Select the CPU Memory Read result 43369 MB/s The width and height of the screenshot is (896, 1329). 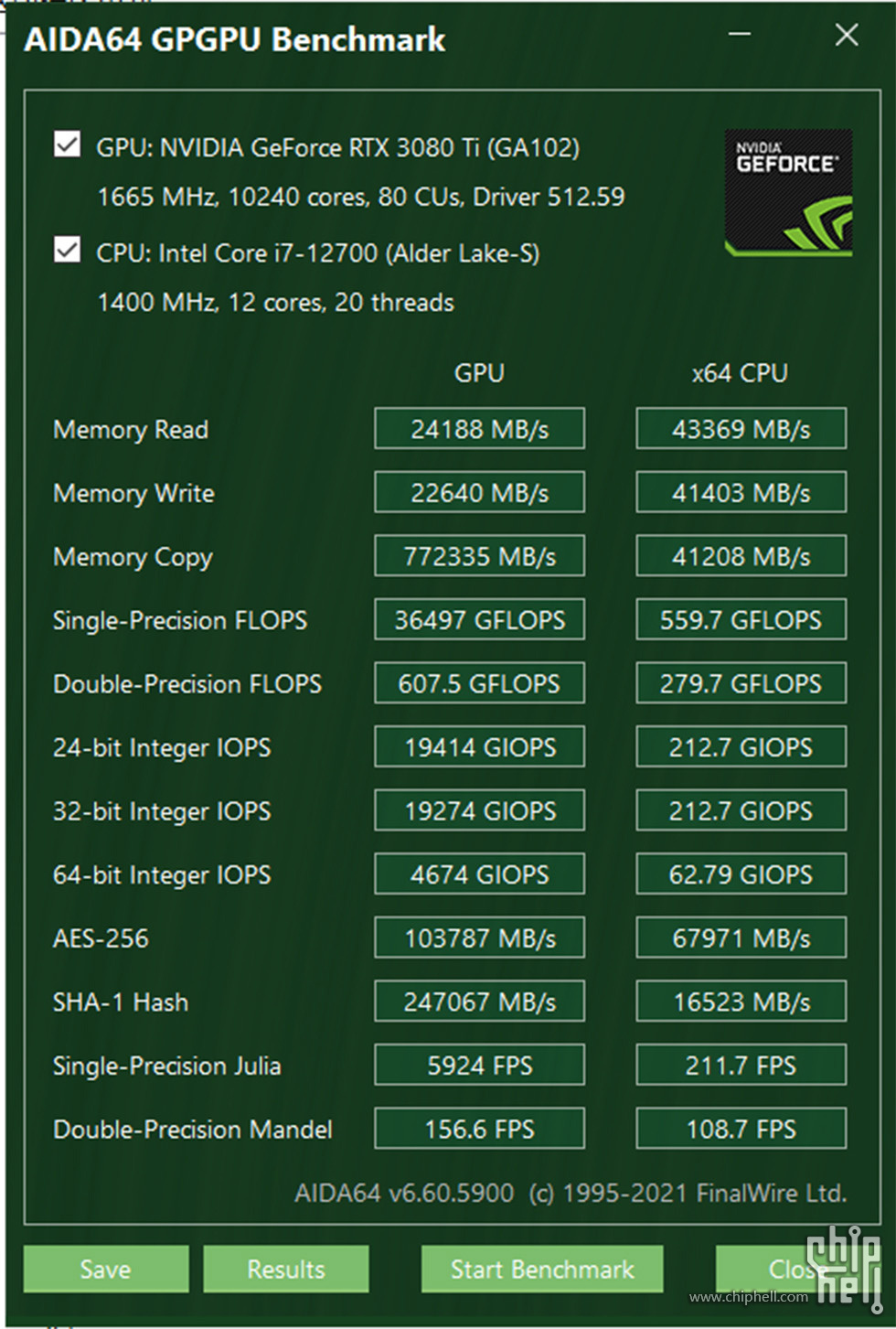click(x=741, y=429)
